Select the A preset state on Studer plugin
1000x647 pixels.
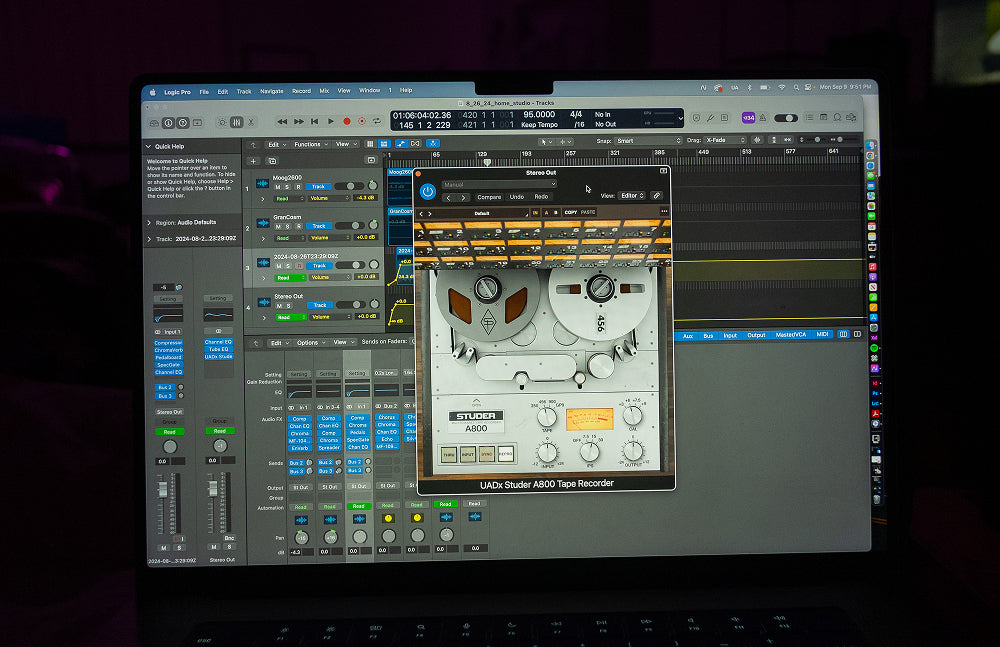click(x=546, y=212)
